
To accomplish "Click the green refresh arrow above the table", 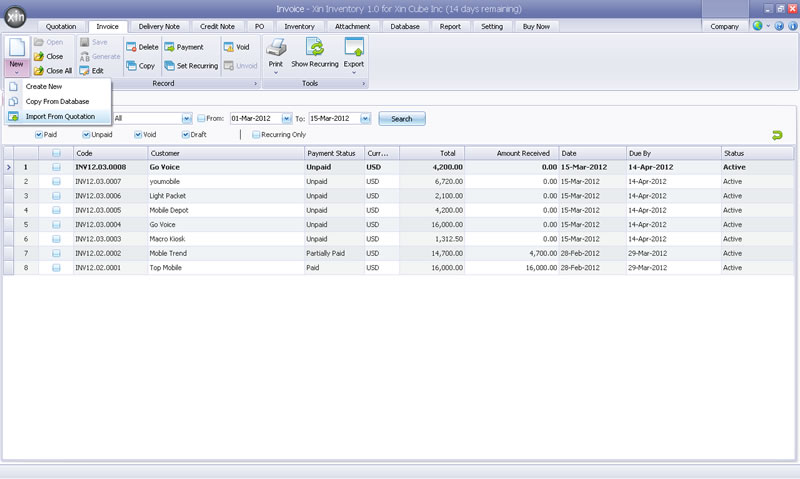I will click(x=776, y=135).
